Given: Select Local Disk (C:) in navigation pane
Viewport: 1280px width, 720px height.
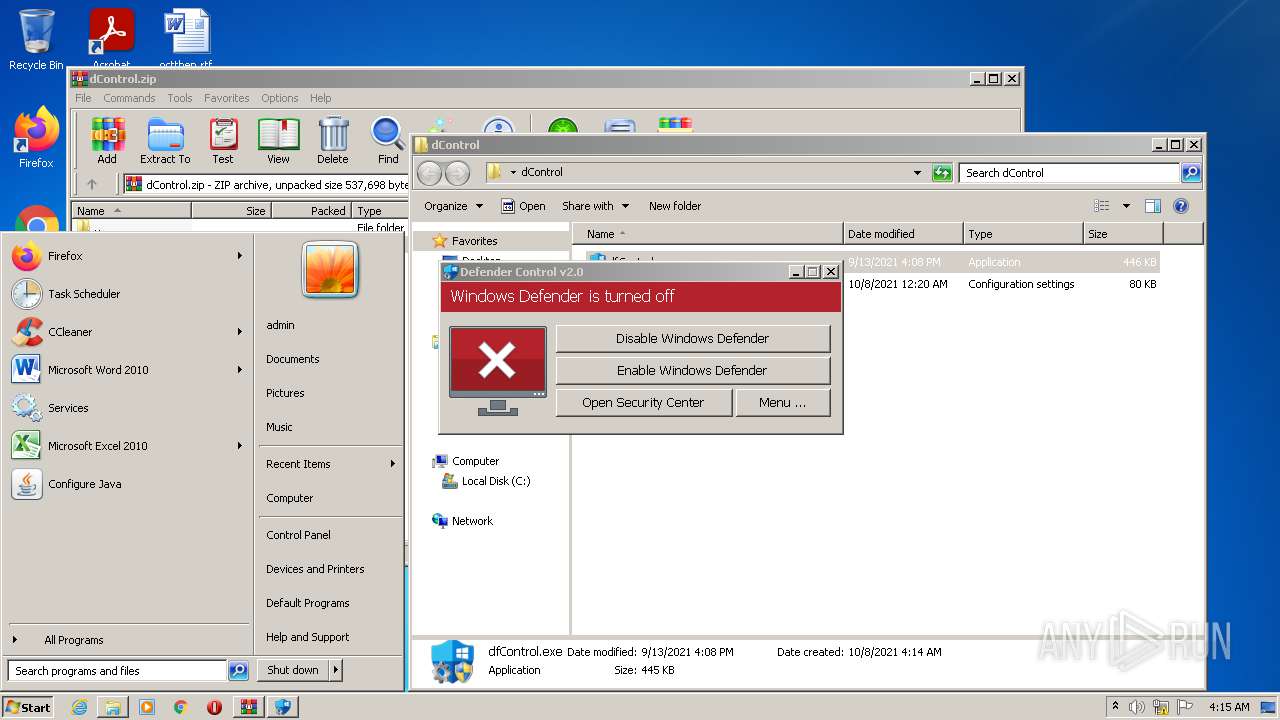Looking at the screenshot, I should coord(486,481).
